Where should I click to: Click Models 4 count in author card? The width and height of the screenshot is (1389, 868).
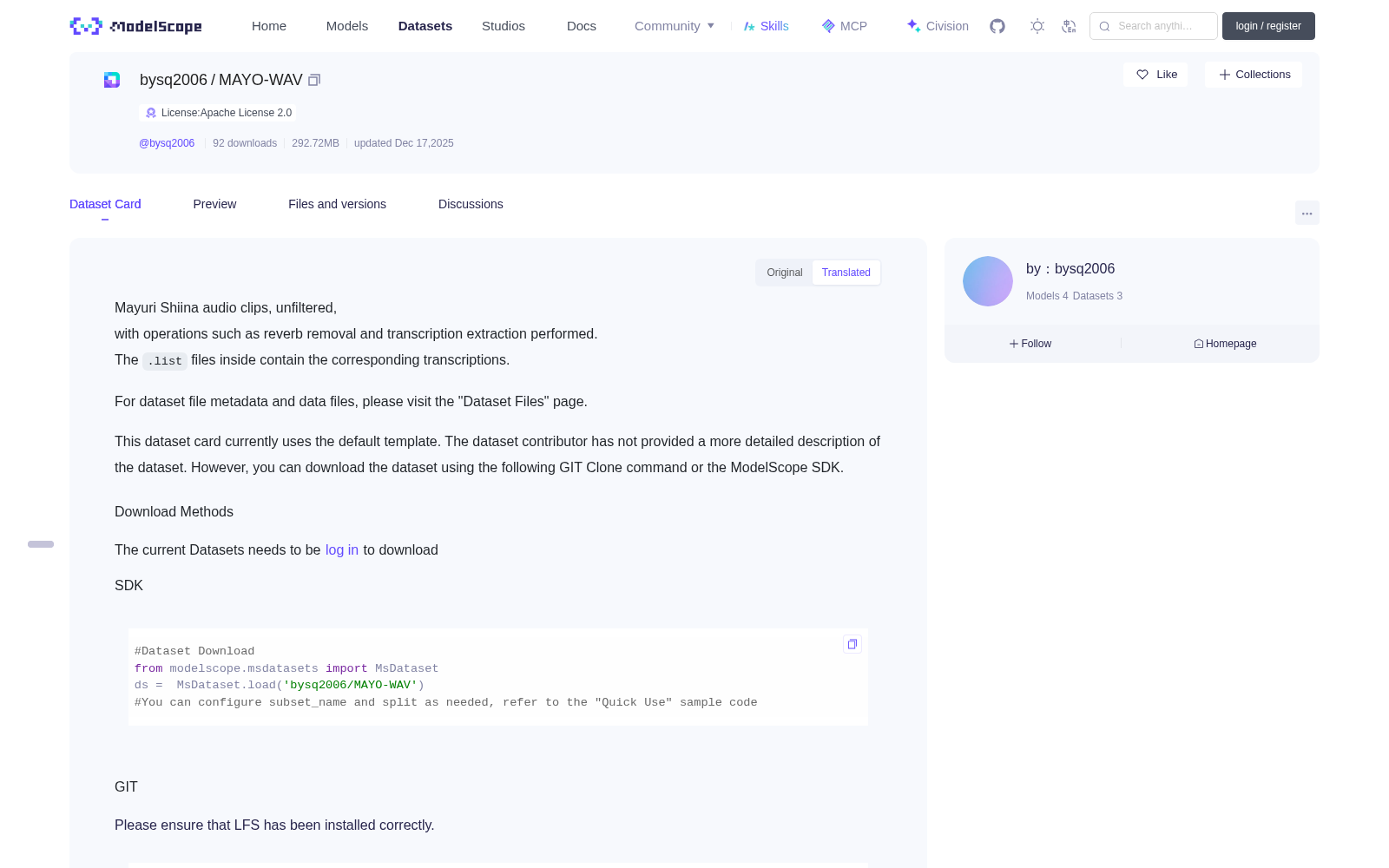[x=1047, y=296]
